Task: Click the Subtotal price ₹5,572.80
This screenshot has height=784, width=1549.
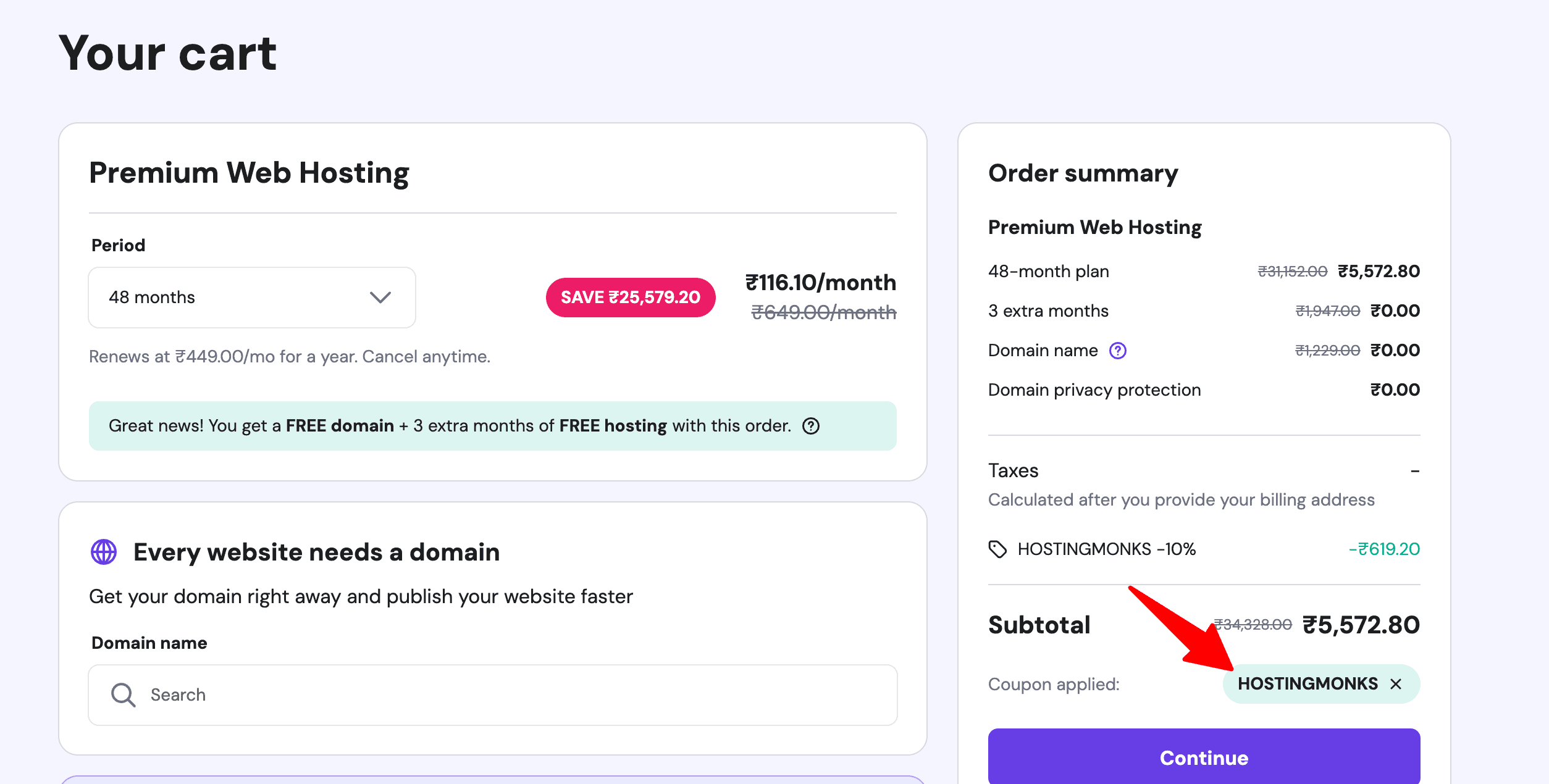Action: pyautogui.click(x=1359, y=625)
